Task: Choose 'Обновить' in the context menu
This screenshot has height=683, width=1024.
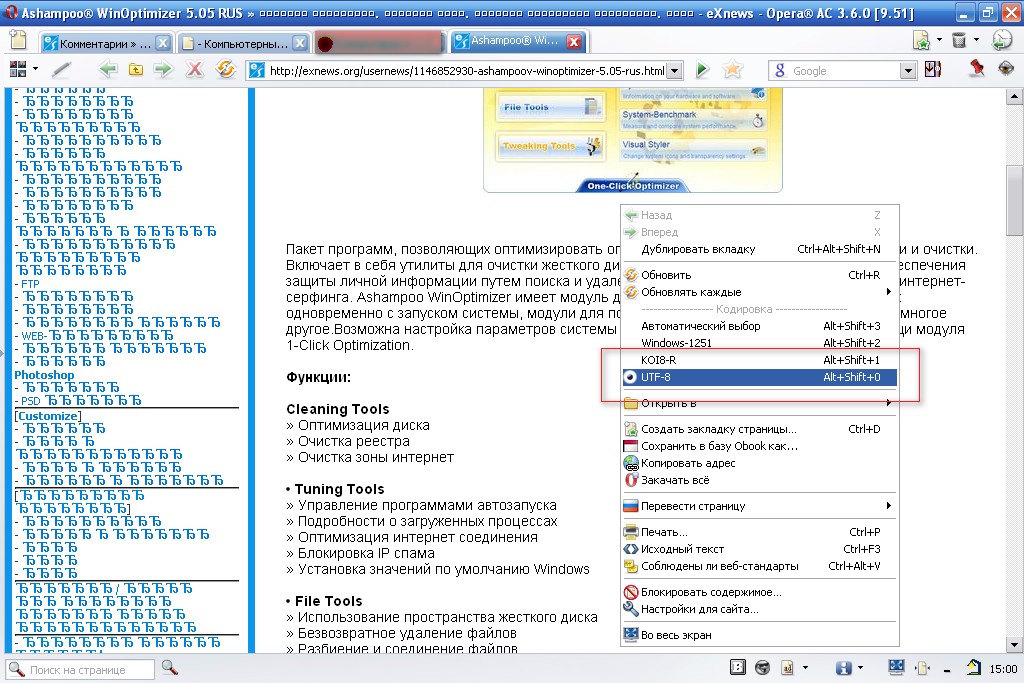Action: [760, 275]
